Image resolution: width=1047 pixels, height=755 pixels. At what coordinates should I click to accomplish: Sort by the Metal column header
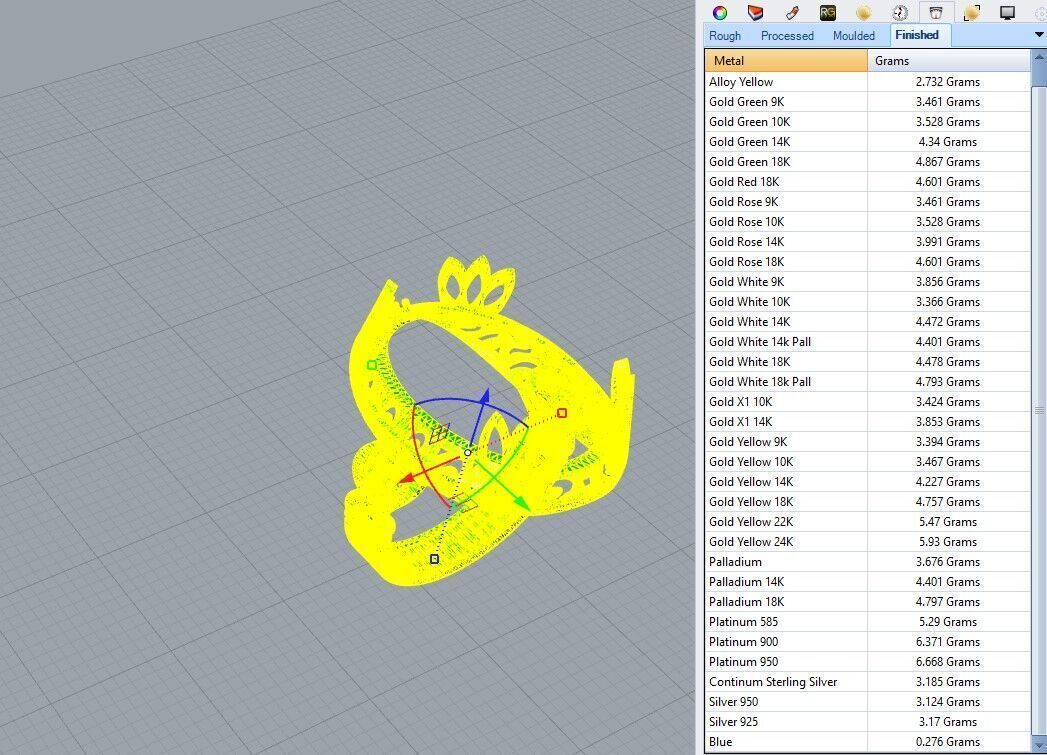click(x=786, y=61)
